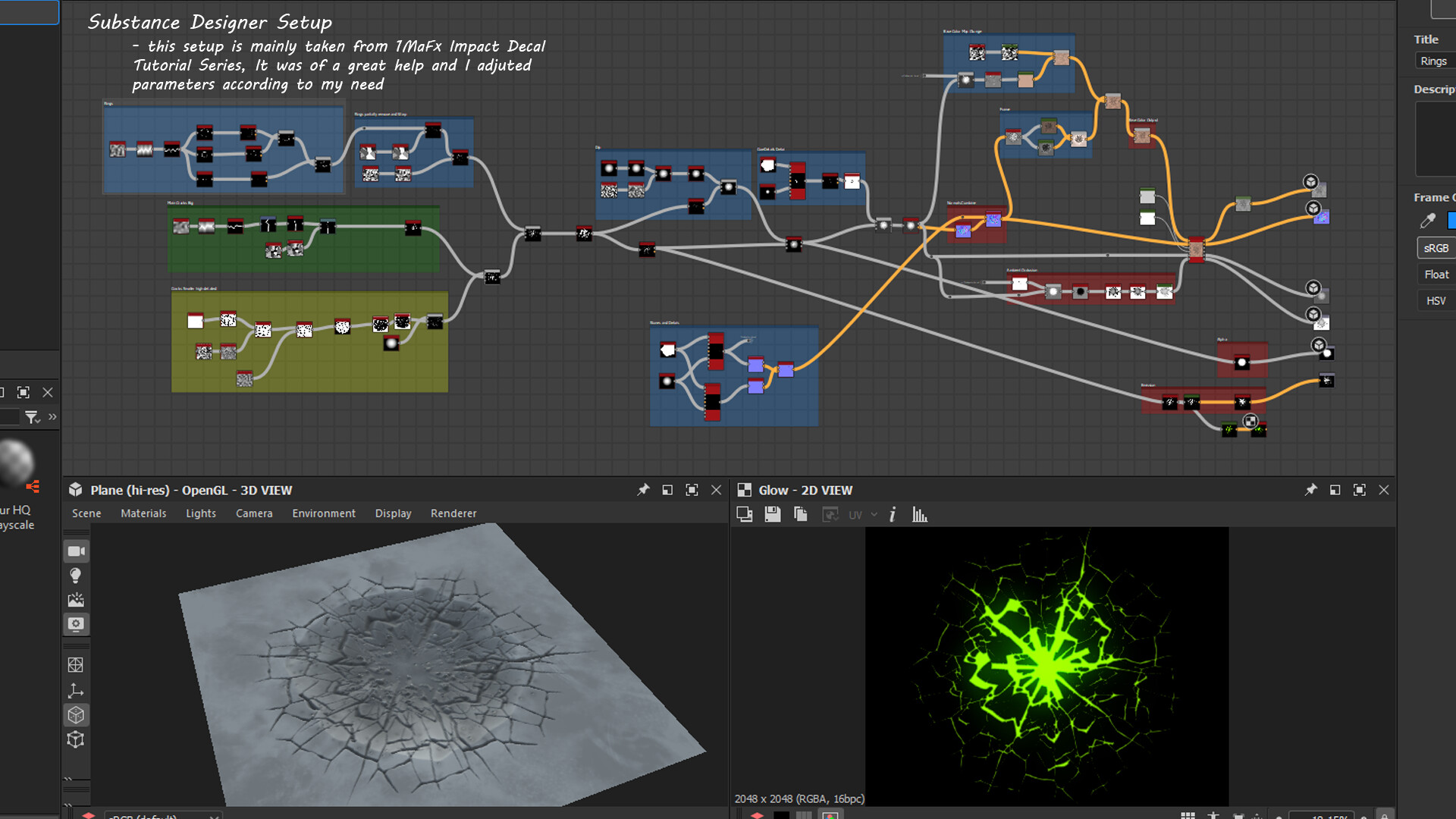Click the Title field containing Rings
This screenshot has width=1456, height=819.
point(1435,61)
